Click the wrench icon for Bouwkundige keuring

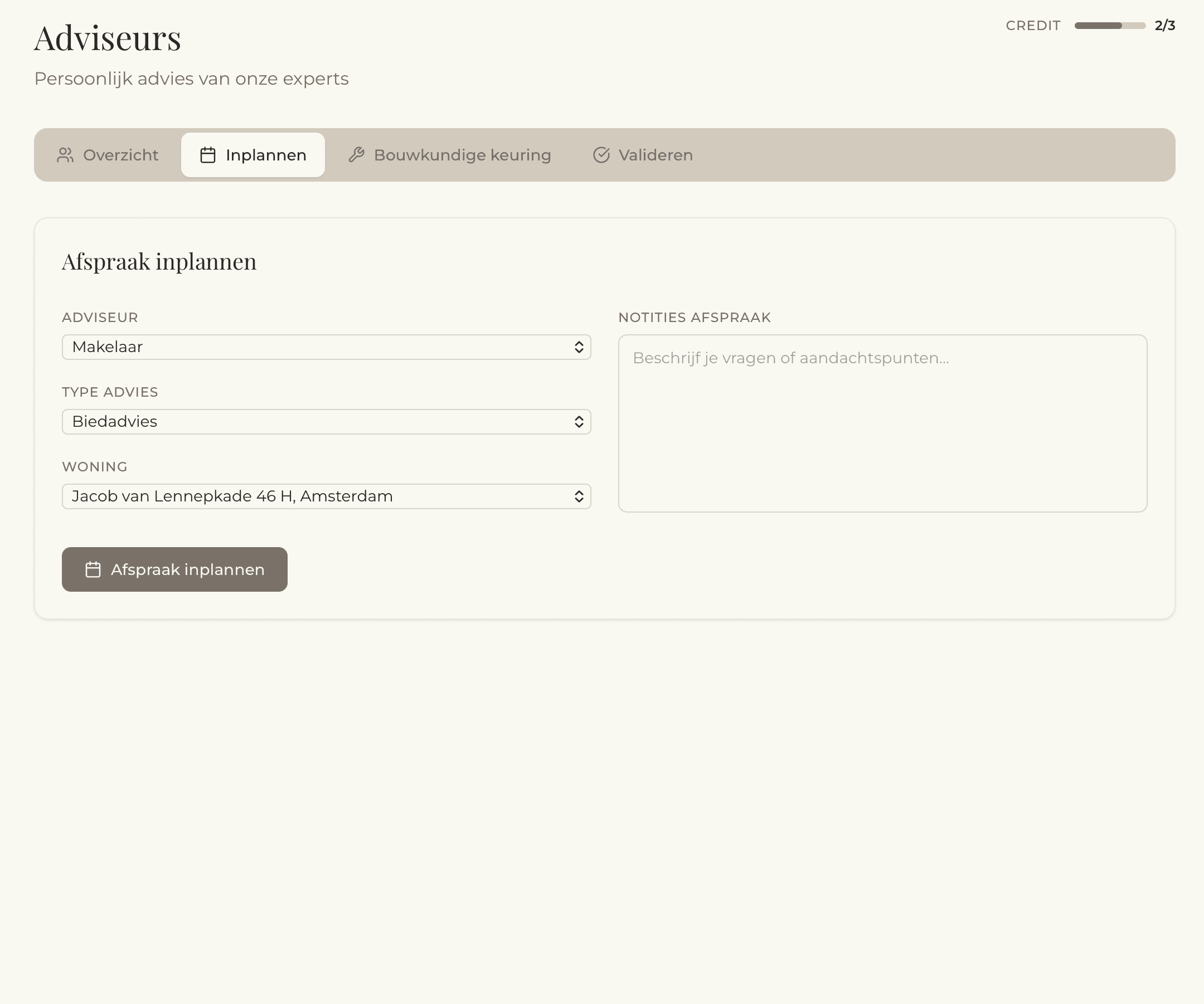click(356, 155)
